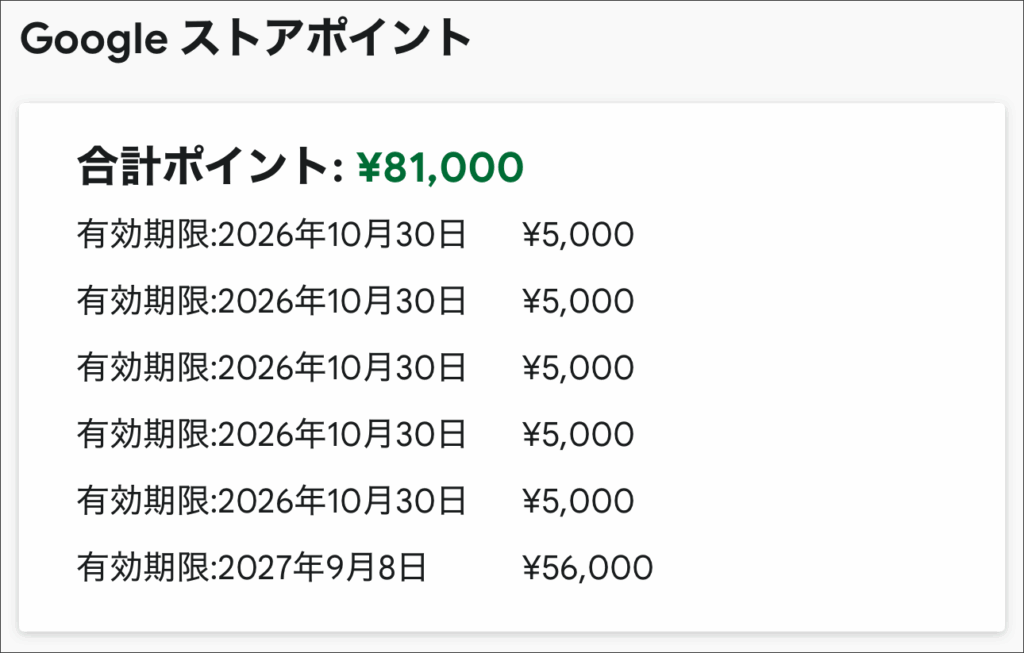Click the second row's ¥5,000 amount
The height and width of the screenshot is (653, 1024).
coord(578,301)
